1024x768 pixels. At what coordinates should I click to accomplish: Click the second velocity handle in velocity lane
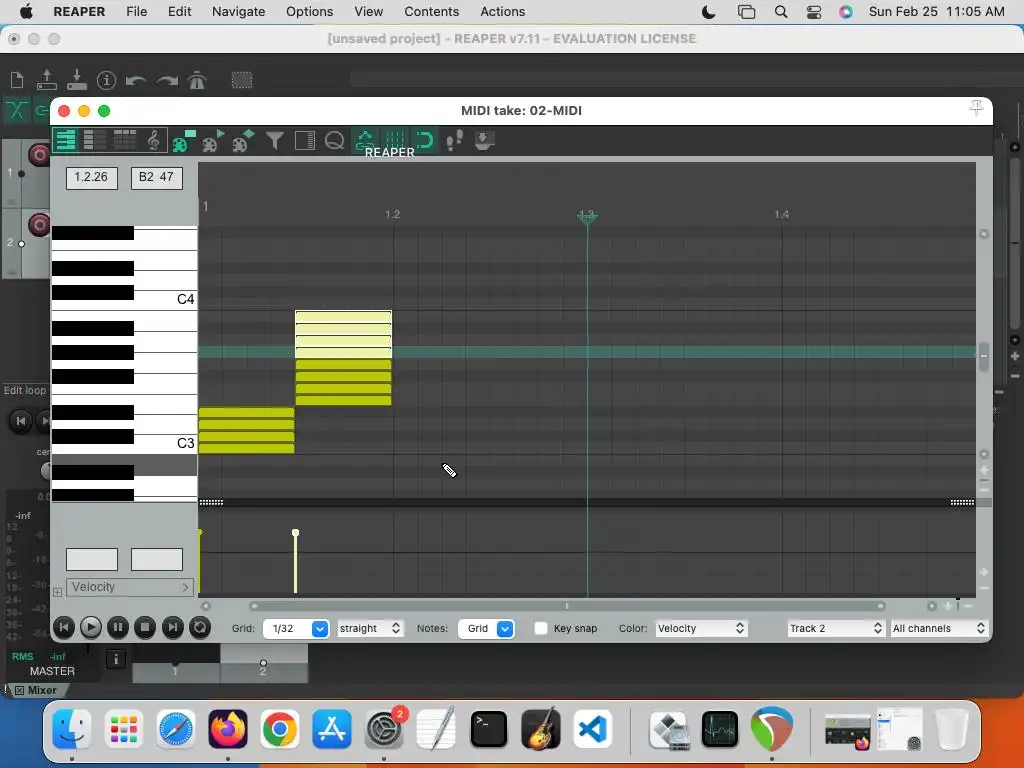295,533
